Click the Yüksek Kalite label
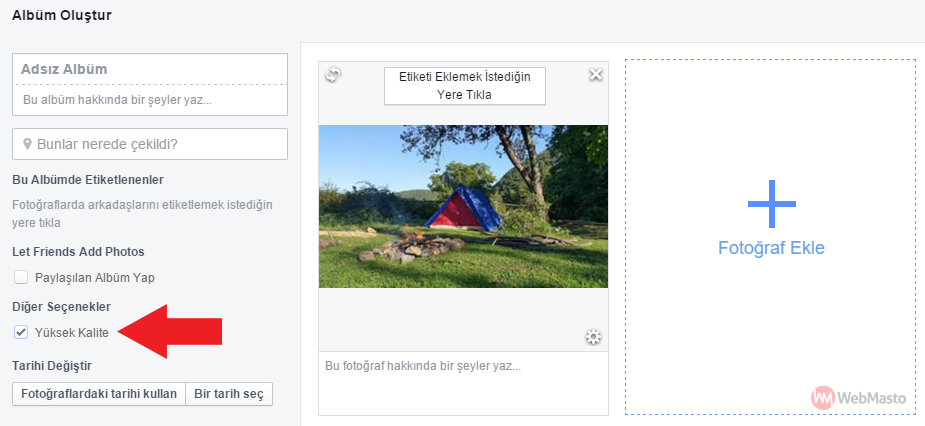The image size is (925, 426). click(x=71, y=333)
